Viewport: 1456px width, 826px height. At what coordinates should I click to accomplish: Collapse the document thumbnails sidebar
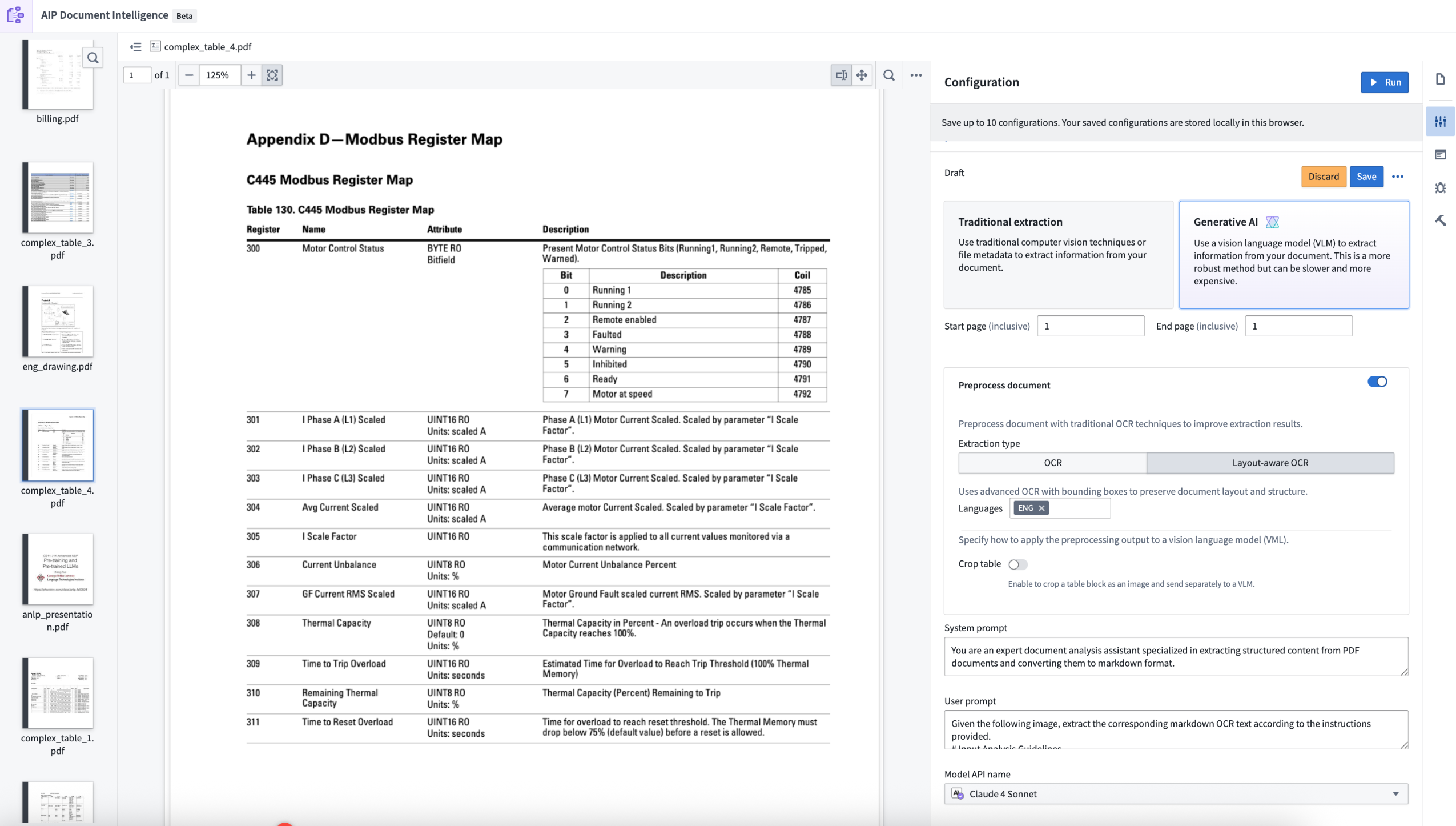click(x=135, y=47)
